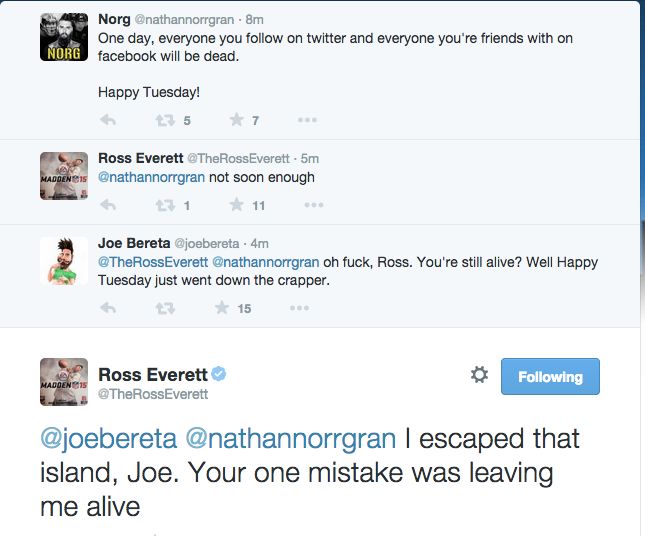Reply to Ross Everett's 'not soon enough' tweet
Viewport: 645px width, 536px height.
(108, 206)
